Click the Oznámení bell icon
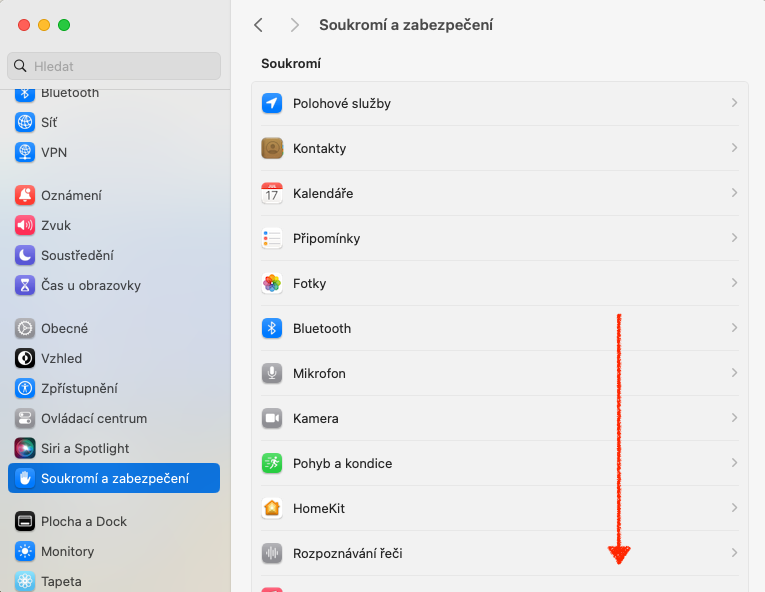Screen dimensions: 765x592 coord(25,195)
